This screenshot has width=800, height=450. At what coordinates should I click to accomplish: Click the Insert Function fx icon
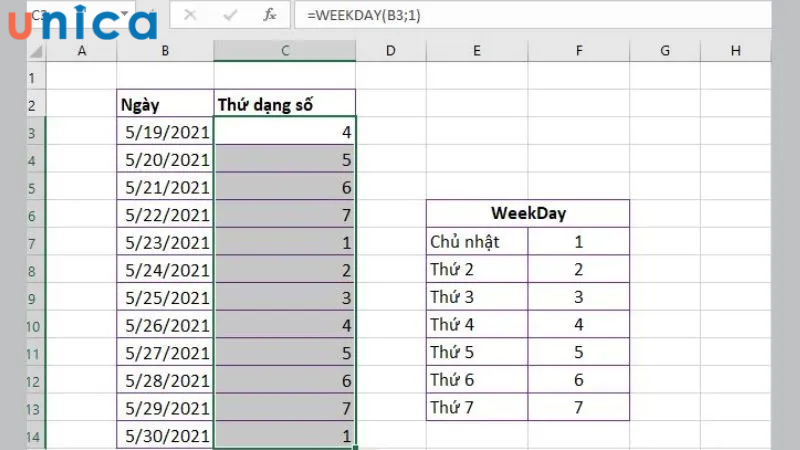[270, 15]
